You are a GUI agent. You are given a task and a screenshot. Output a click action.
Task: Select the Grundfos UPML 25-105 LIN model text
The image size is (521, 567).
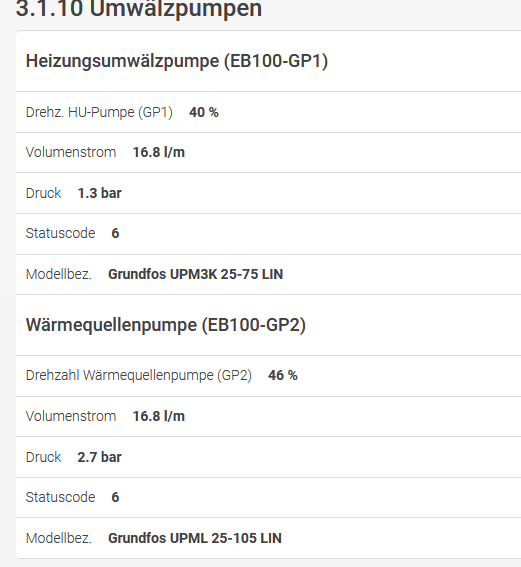click(x=195, y=538)
